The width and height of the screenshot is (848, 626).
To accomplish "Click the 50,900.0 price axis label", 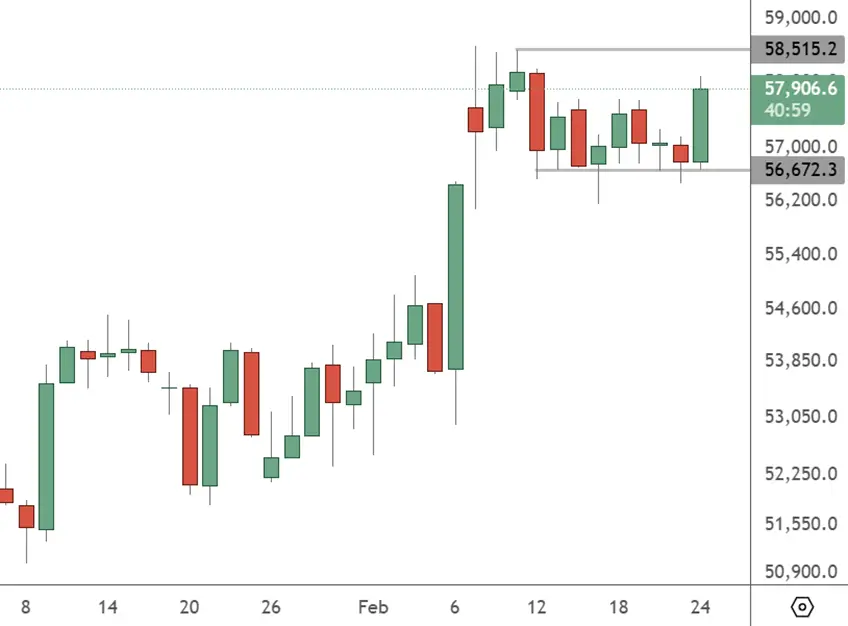I will click(799, 573).
